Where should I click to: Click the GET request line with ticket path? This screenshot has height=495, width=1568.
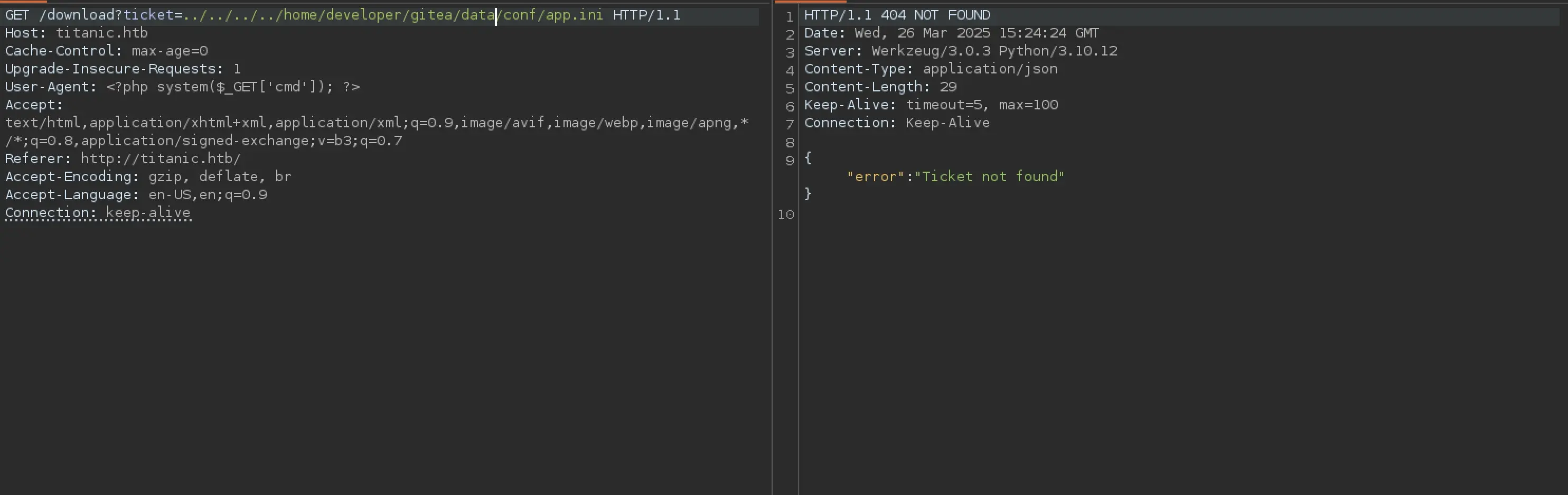[343, 15]
